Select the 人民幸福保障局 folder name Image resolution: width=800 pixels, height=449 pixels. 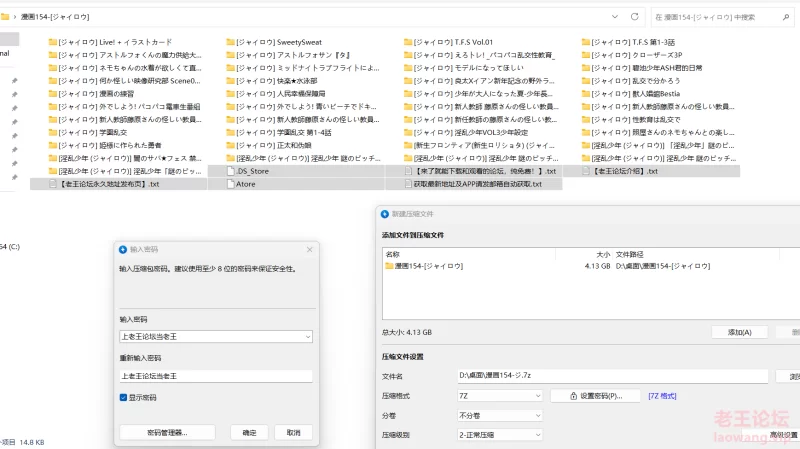(x=281, y=94)
